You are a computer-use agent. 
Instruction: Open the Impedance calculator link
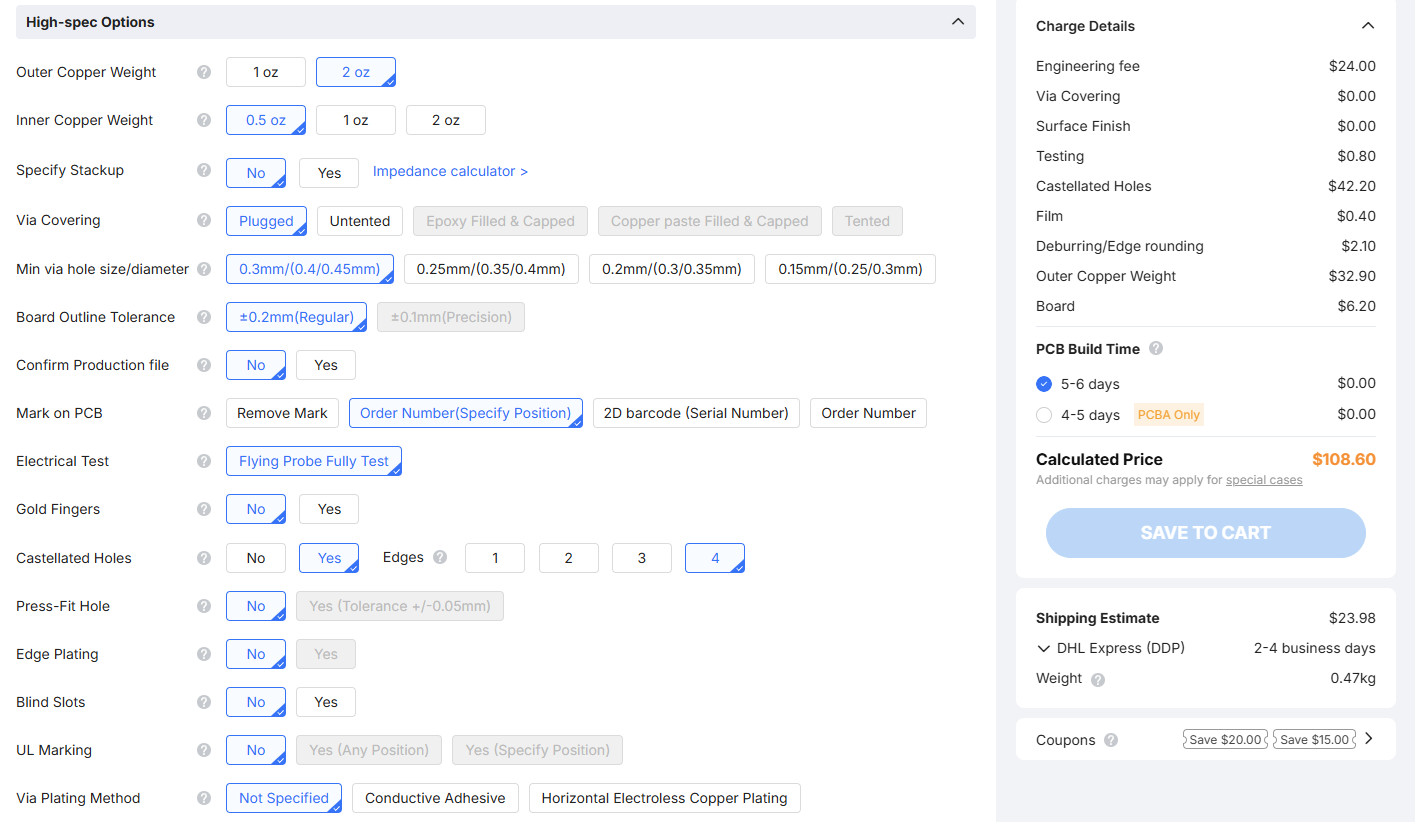point(450,171)
